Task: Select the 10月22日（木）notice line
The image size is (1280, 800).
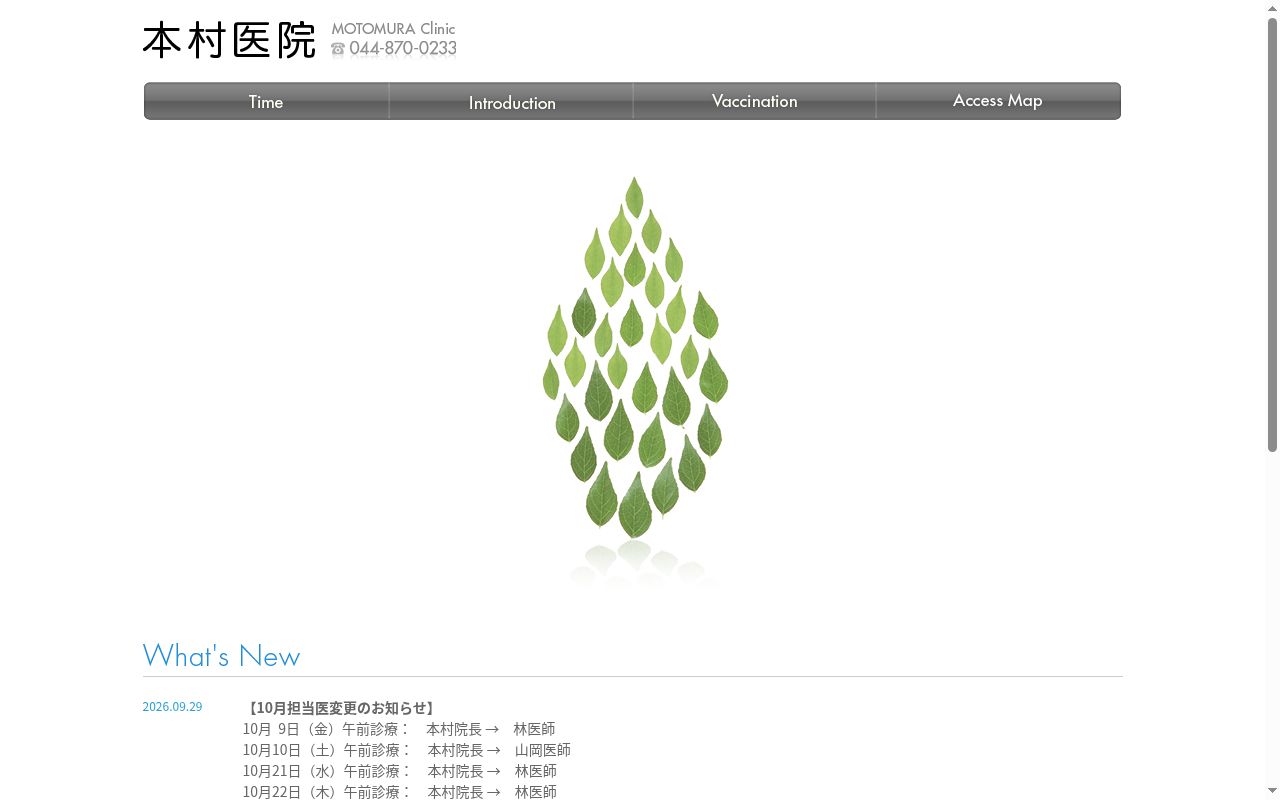Action: click(400, 792)
